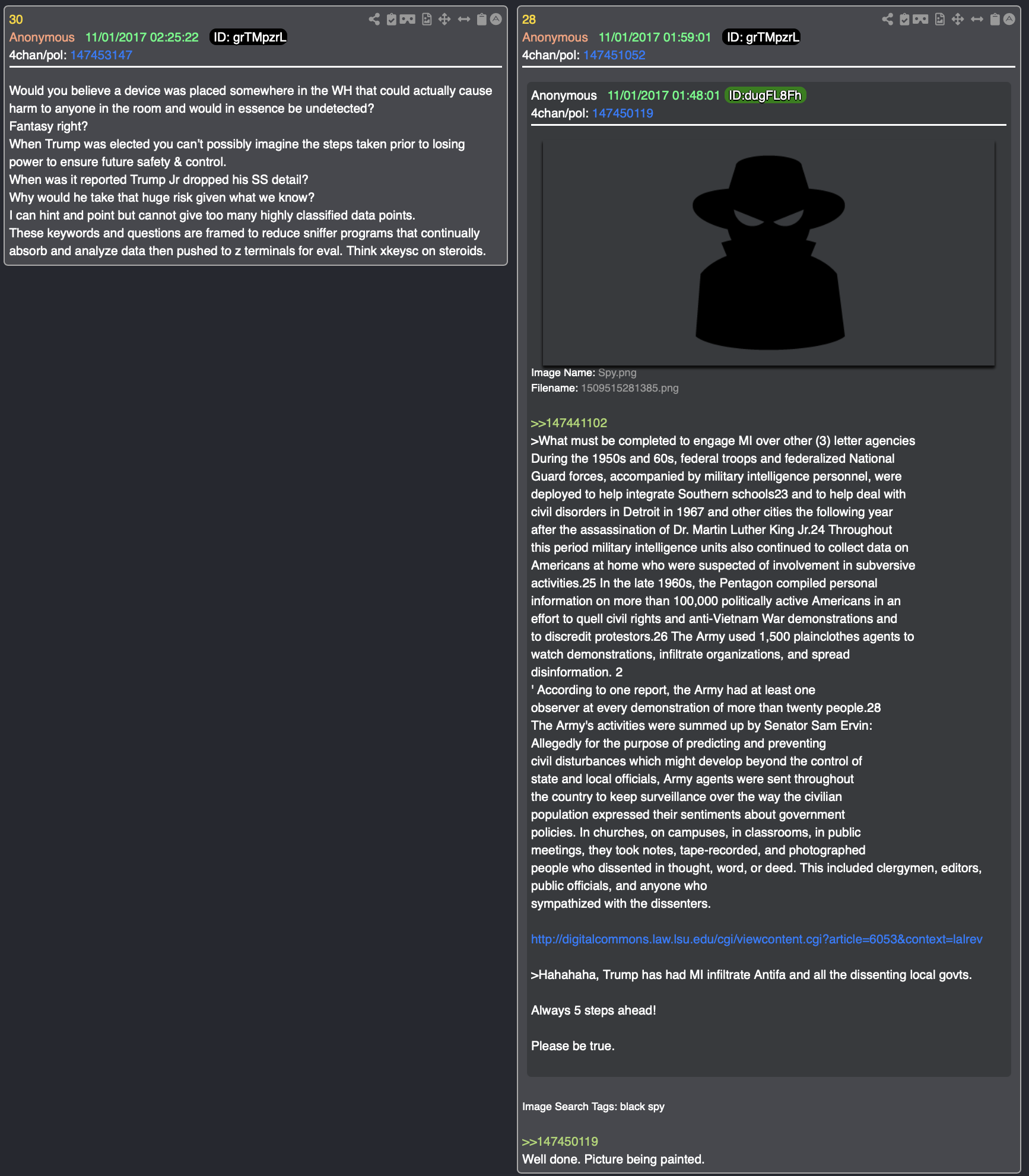Follow the >>147441102 reply reference
The width and height of the screenshot is (1029, 1176).
[569, 423]
